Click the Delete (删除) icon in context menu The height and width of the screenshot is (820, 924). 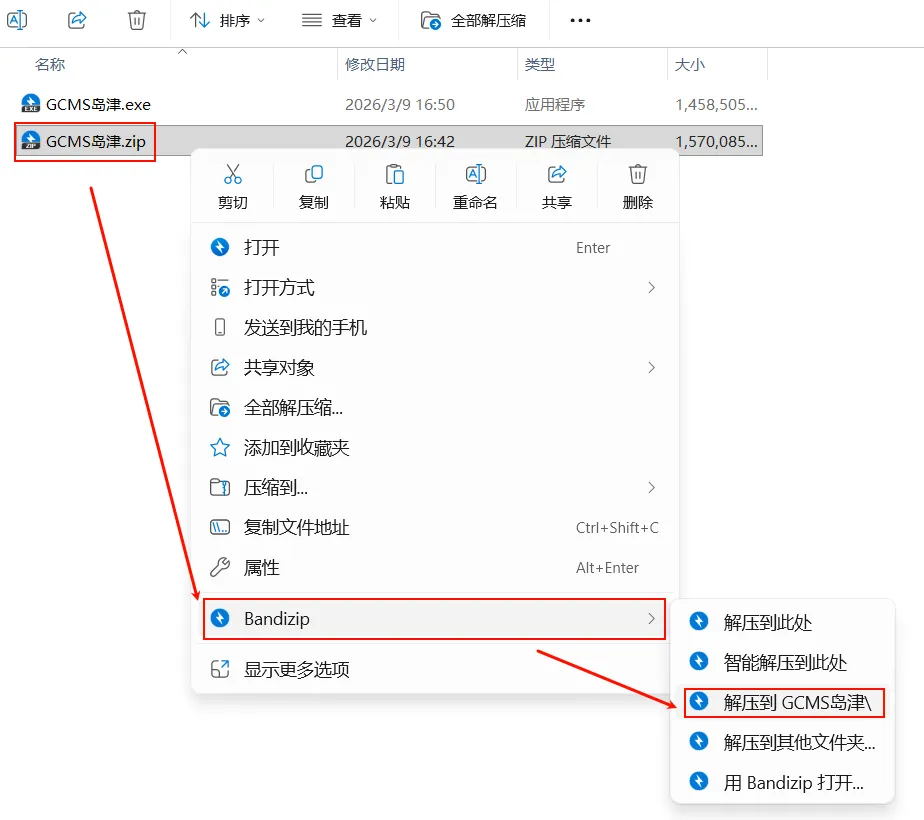(638, 175)
